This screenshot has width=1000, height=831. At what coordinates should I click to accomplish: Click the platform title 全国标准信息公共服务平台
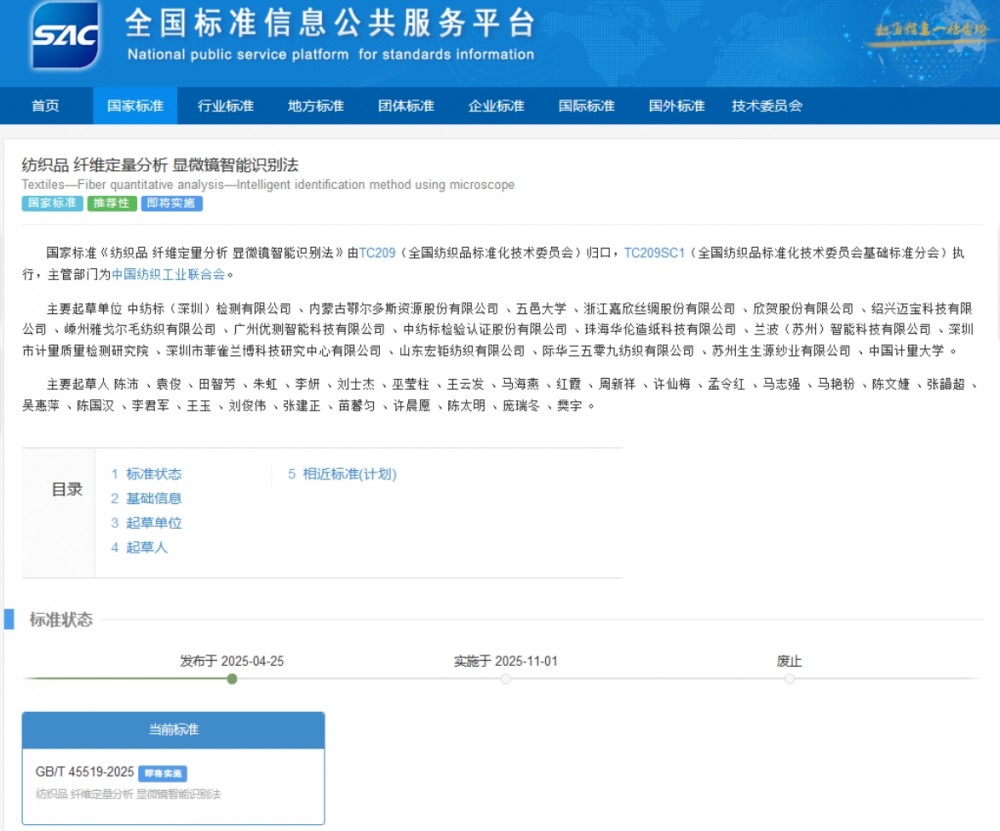(x=330, y=23)
